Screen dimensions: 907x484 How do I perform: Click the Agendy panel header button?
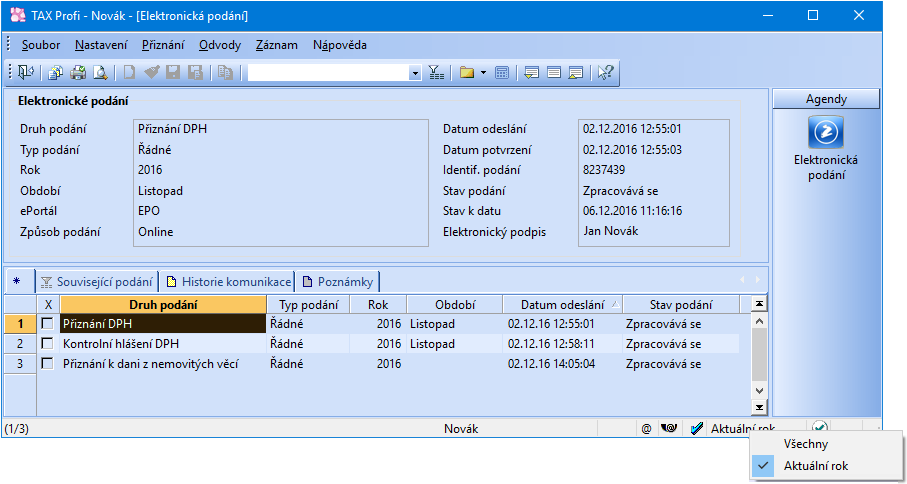pyautogui.click(x=826, y=99)
